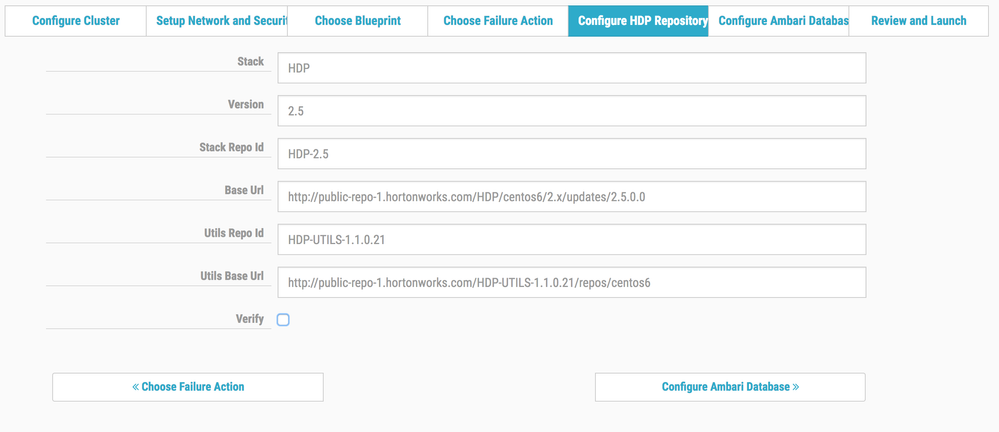Select the Choose Failure Action tab
999x432 pixels.
click(x=498, y=21)
